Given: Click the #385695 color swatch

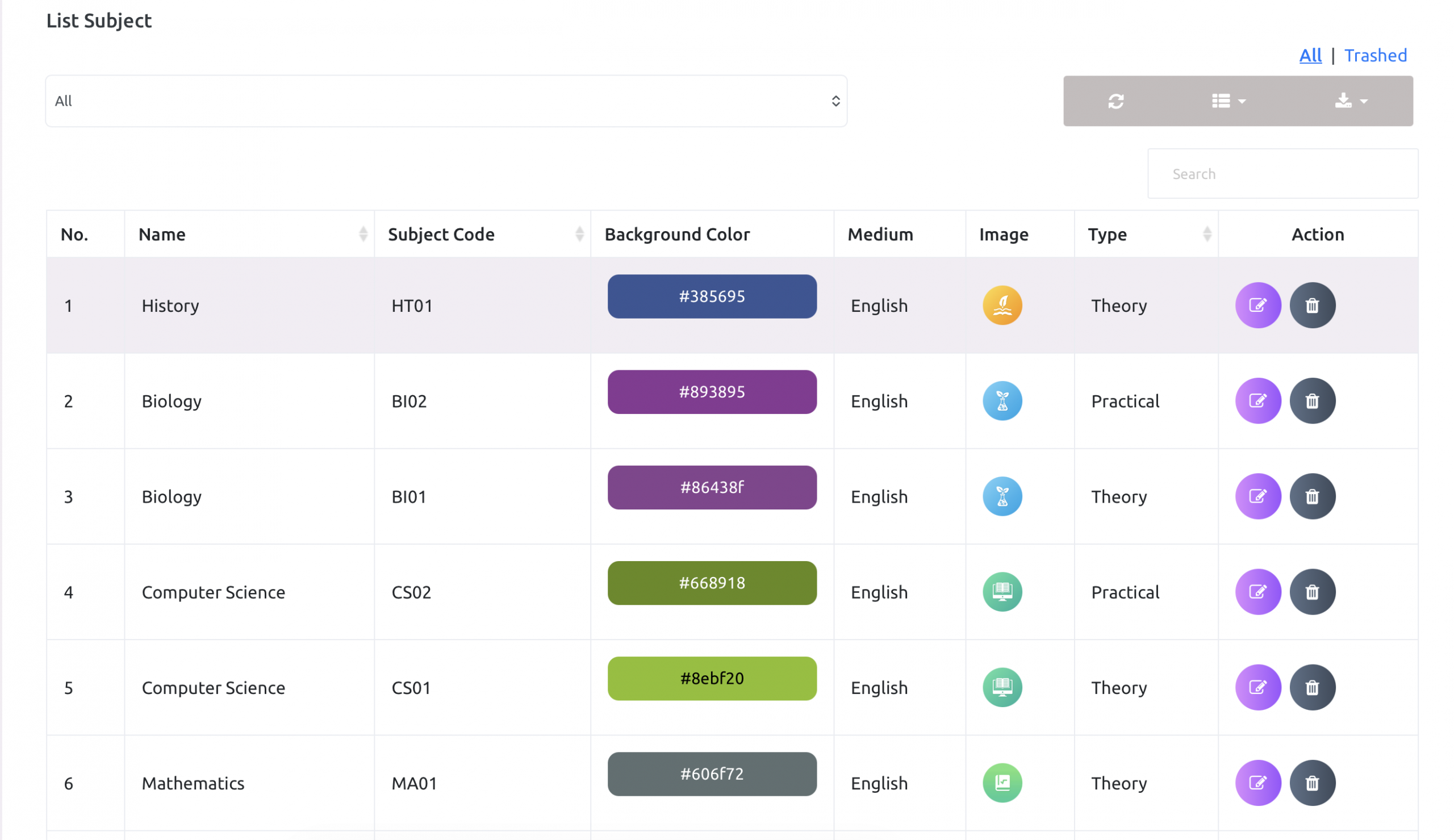Looking at the screenshot, I should point(712,296).
